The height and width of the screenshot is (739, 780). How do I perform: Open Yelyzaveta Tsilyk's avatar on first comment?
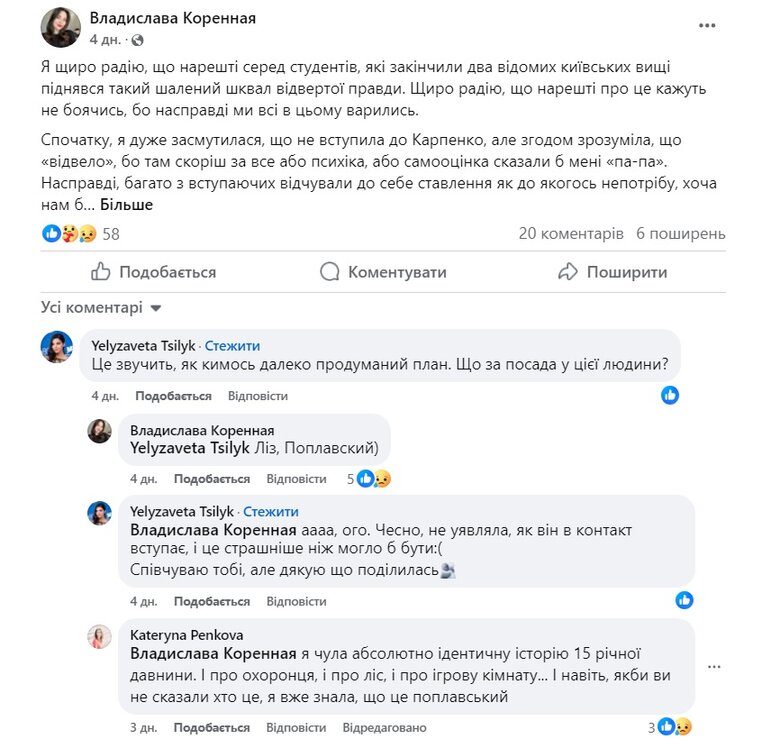pos(56,347)
